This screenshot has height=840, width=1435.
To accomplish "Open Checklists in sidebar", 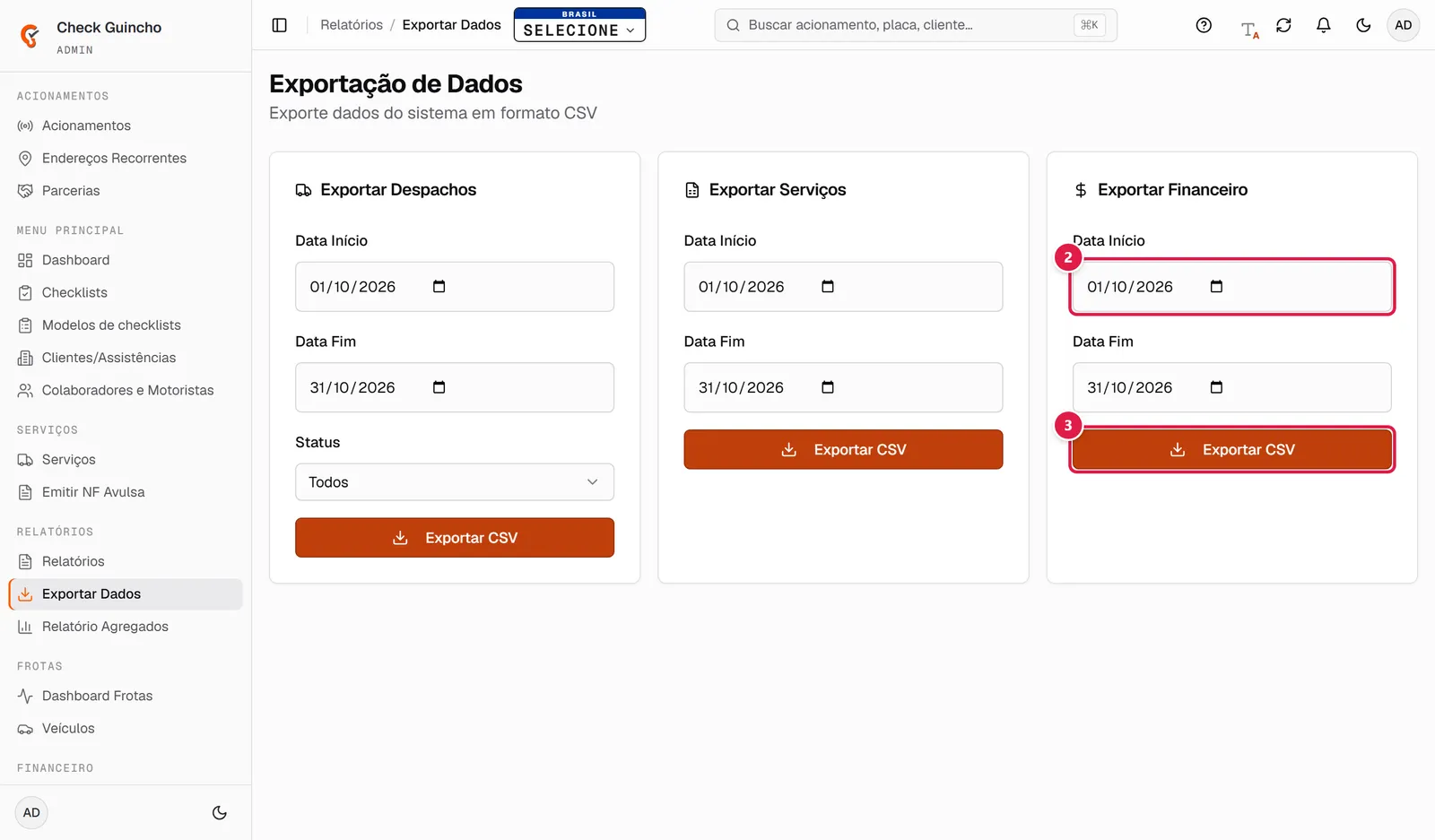I will click(x=126, y=292).
